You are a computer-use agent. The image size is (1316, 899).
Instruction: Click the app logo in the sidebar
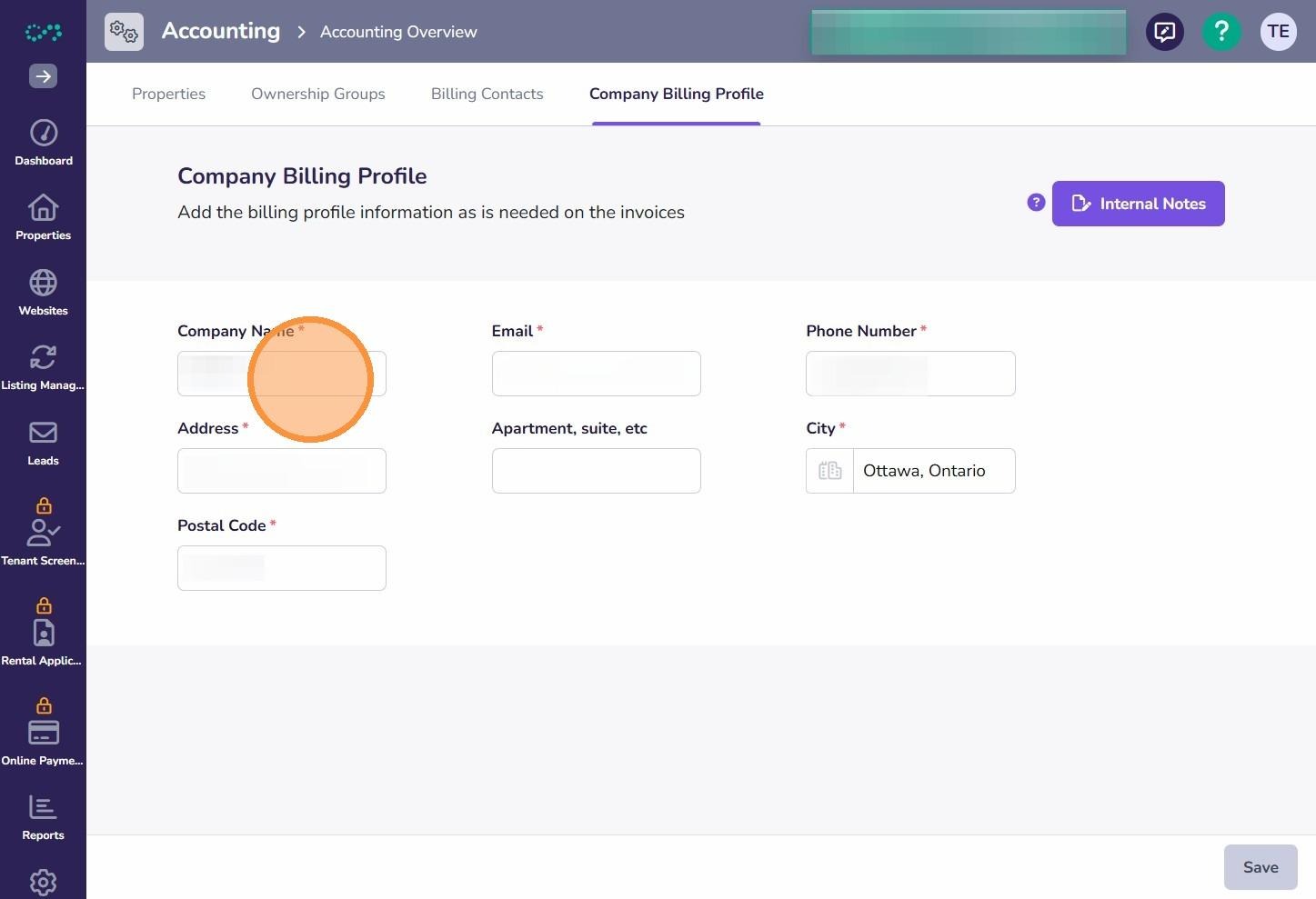(x=43, y=33)
